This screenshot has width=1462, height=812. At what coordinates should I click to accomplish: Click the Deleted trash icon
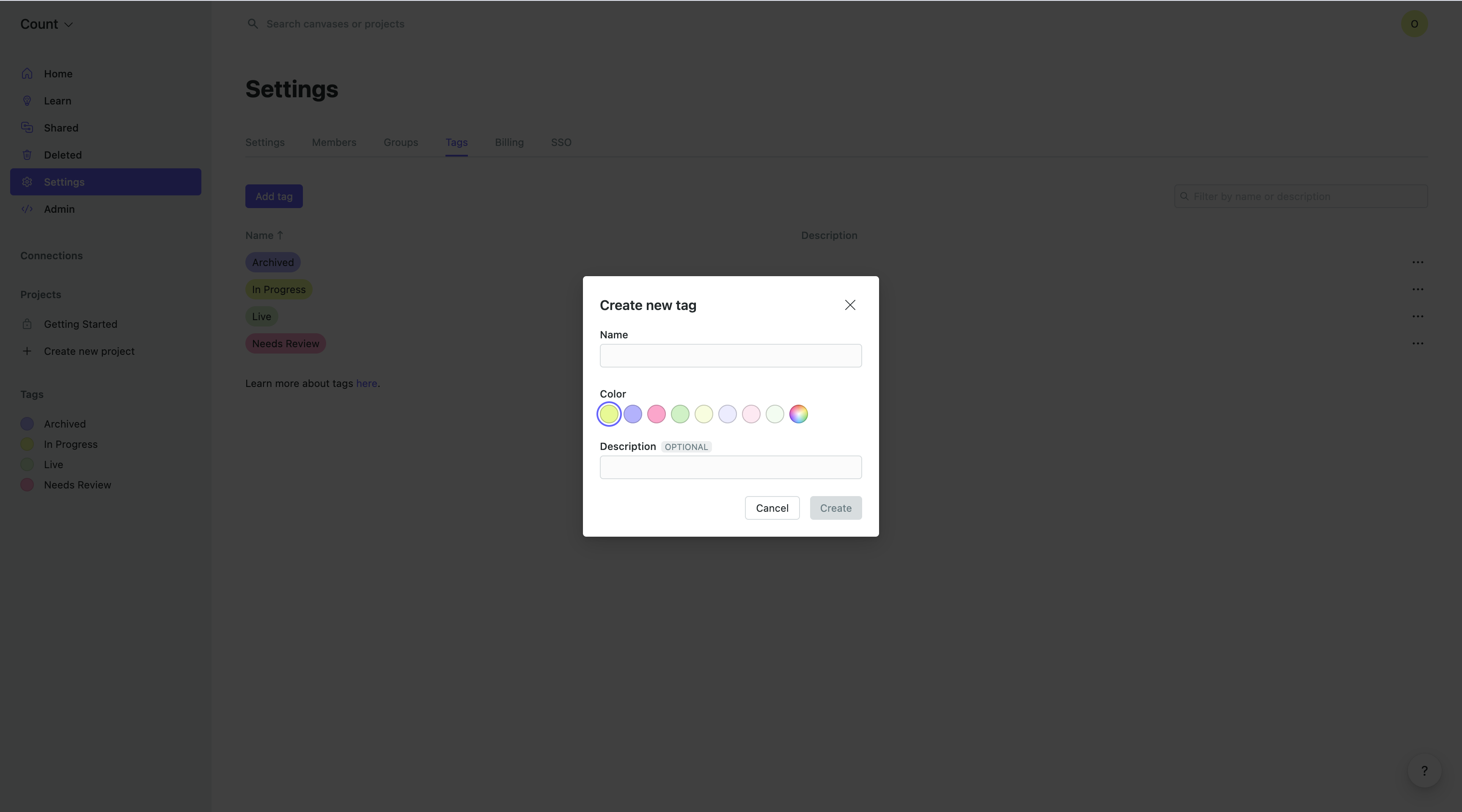tap(27, 155)
